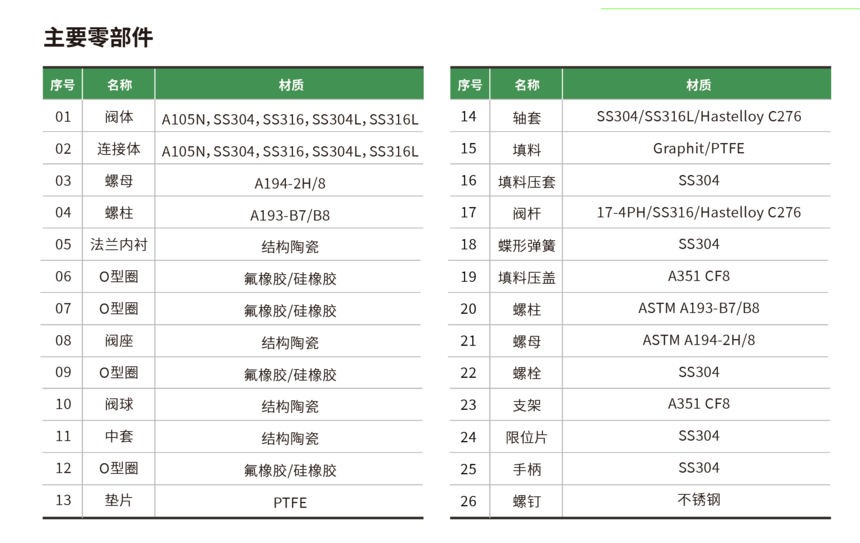Select the "阀体" cell in row 01
Viewport: 860px width, 543px height.
(119, 117)
